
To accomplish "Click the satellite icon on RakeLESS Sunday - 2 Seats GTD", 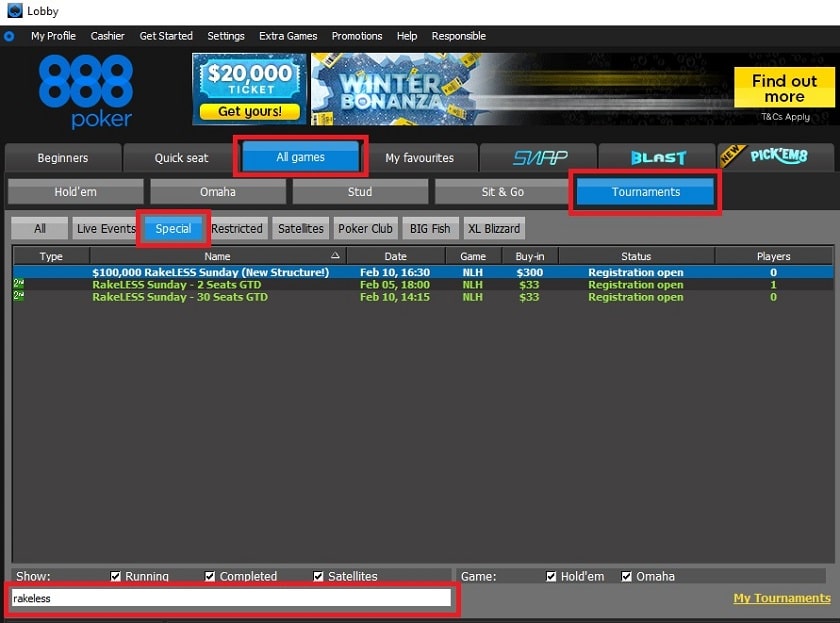I will pos(19,284).
